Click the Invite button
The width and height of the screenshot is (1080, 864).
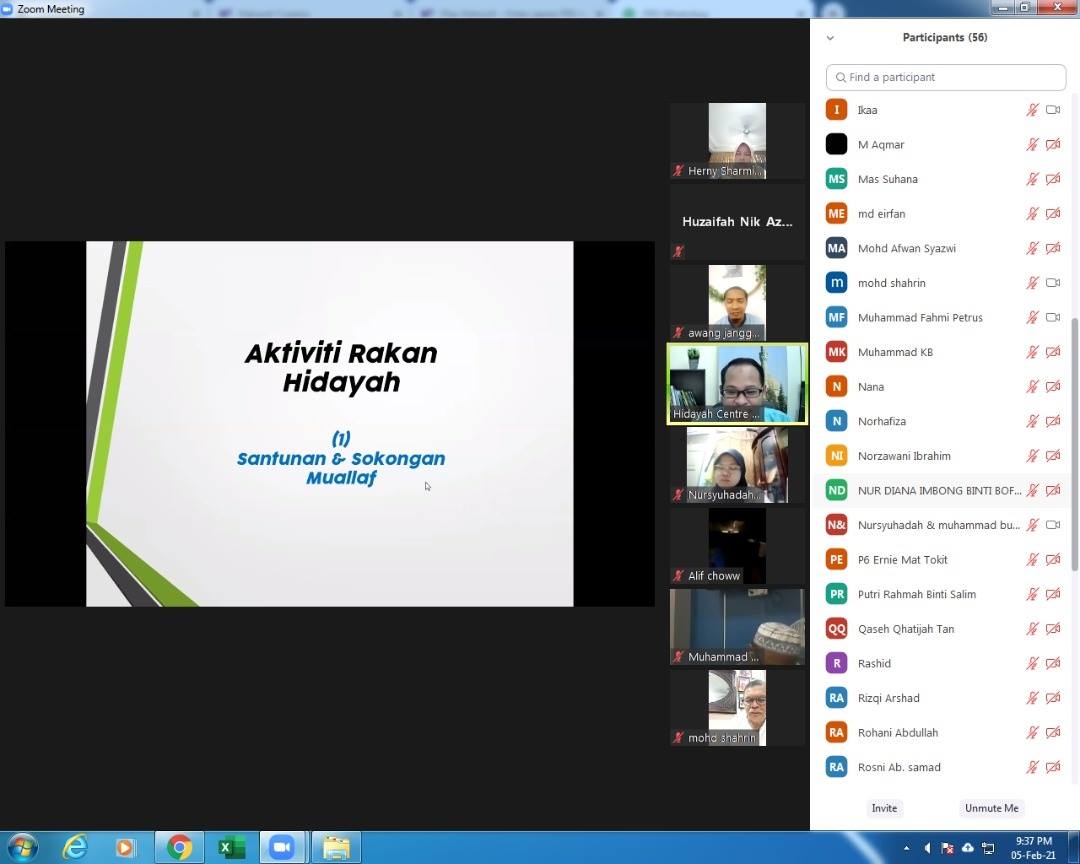884,808
